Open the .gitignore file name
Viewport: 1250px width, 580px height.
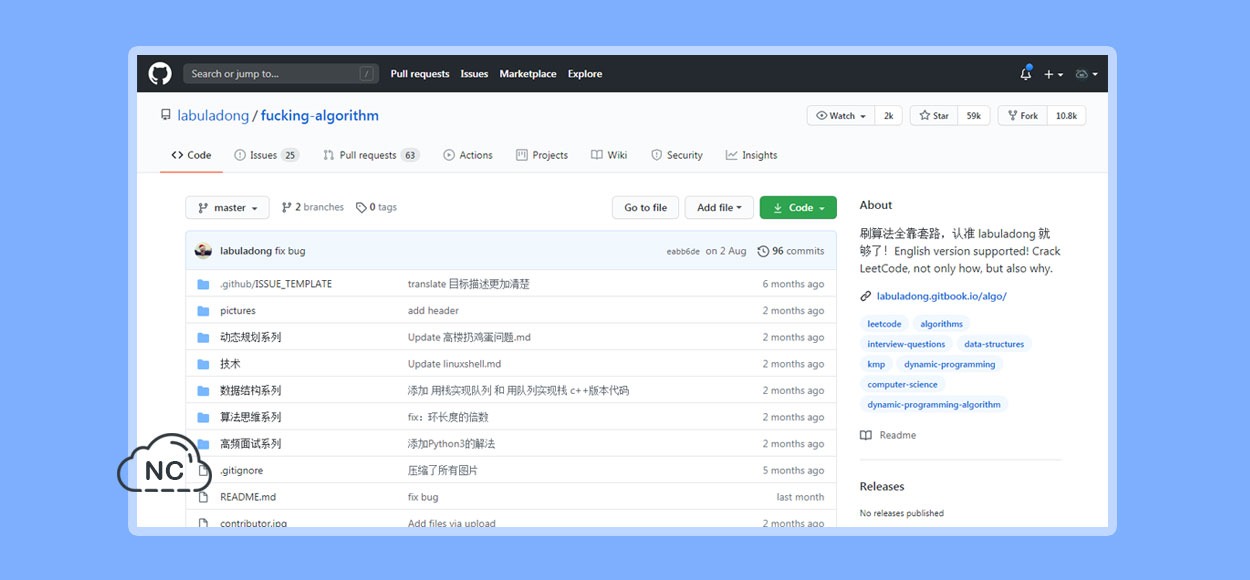click(x=242, y=470)
